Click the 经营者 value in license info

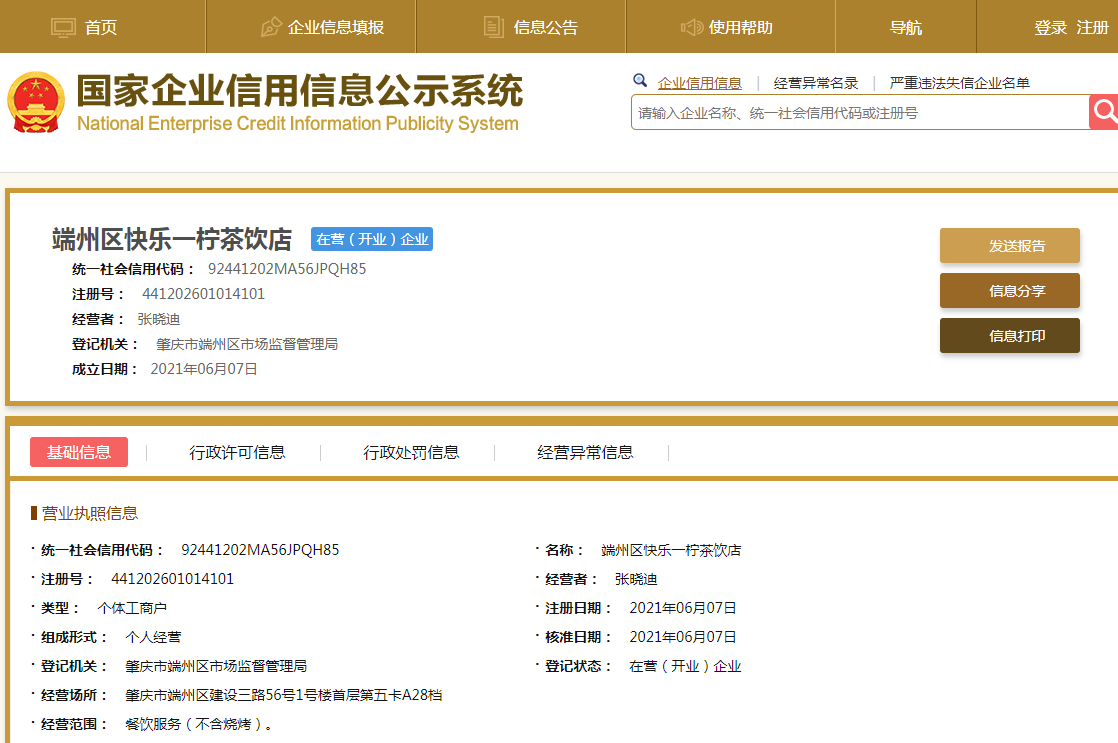tap(636, 580)
